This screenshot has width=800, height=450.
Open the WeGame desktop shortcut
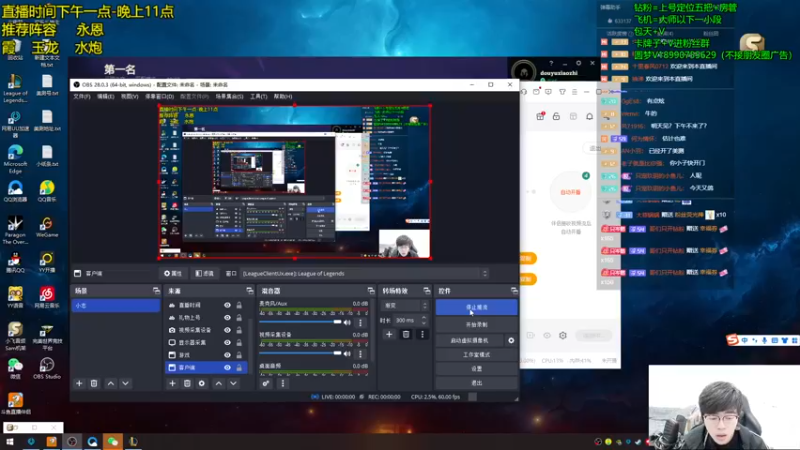coord(46,227)
